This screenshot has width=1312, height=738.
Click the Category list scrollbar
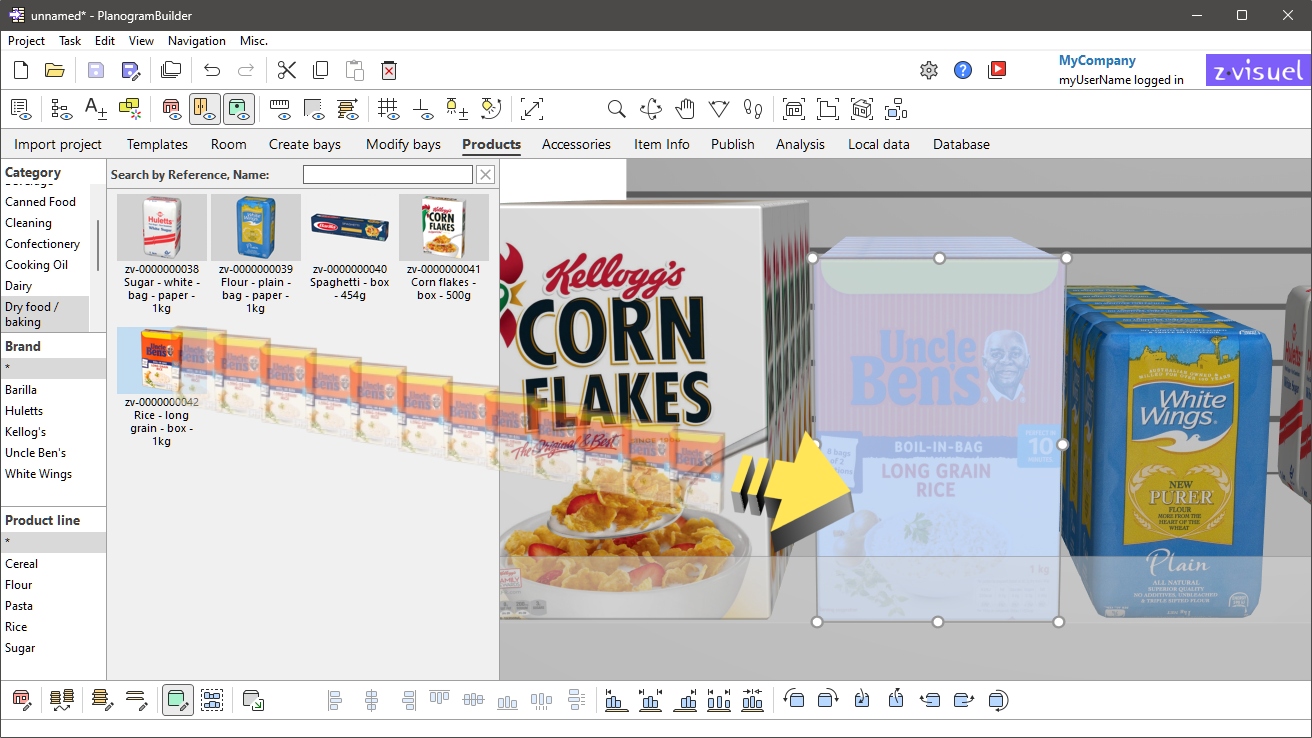97,245
